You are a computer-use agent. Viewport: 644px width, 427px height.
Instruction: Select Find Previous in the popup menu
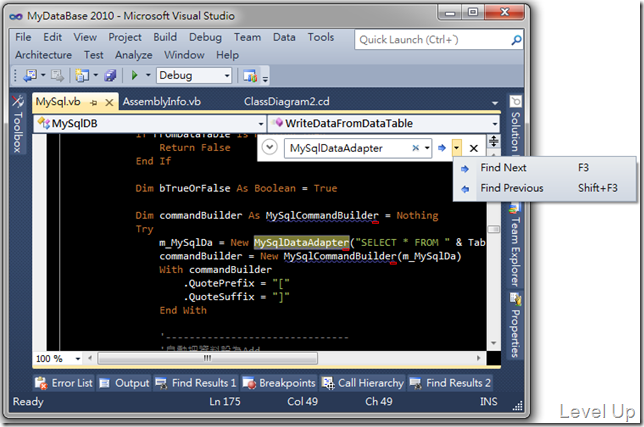545,188
